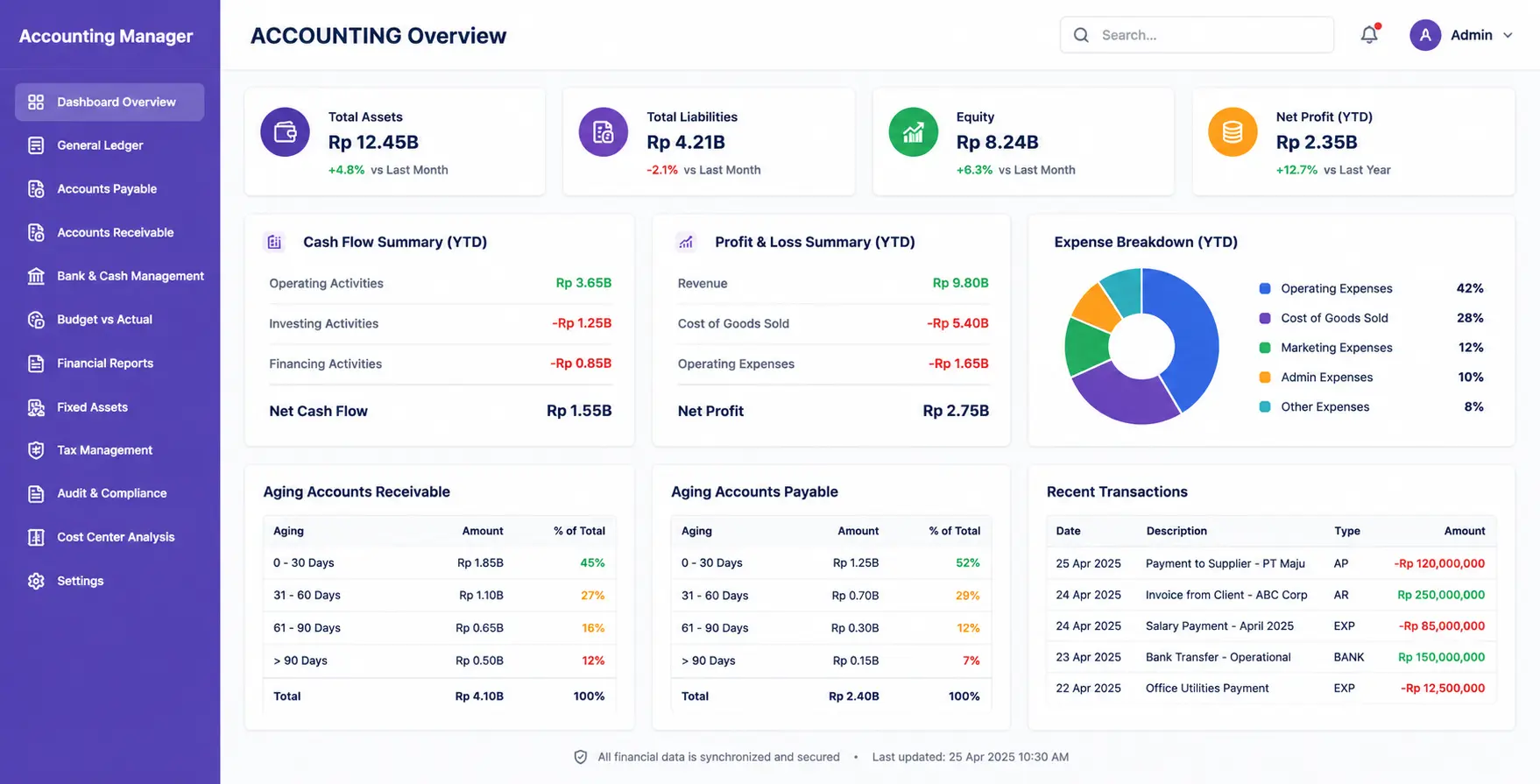Screen dimensions: 1540x784
Task: Click the magnifier icon in search box
Action: [1081, 35]
